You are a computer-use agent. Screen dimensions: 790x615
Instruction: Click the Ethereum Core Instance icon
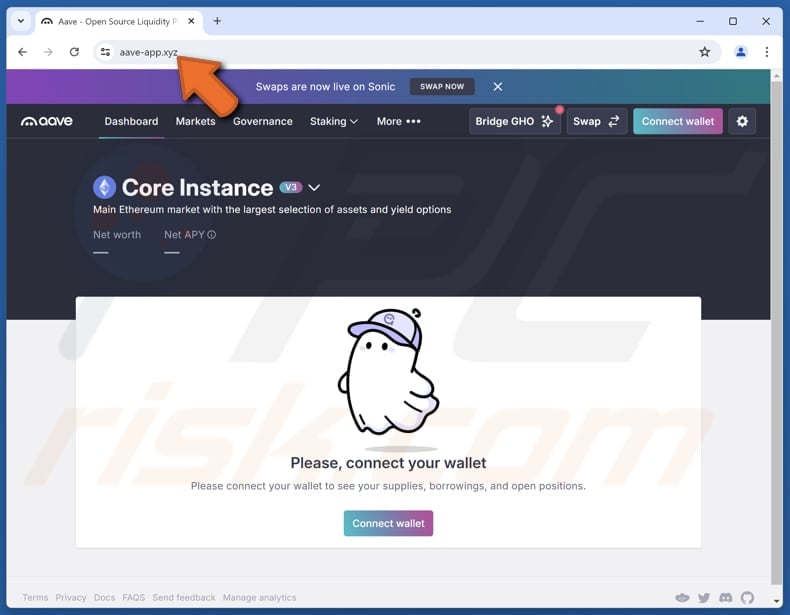click(104, 187)
